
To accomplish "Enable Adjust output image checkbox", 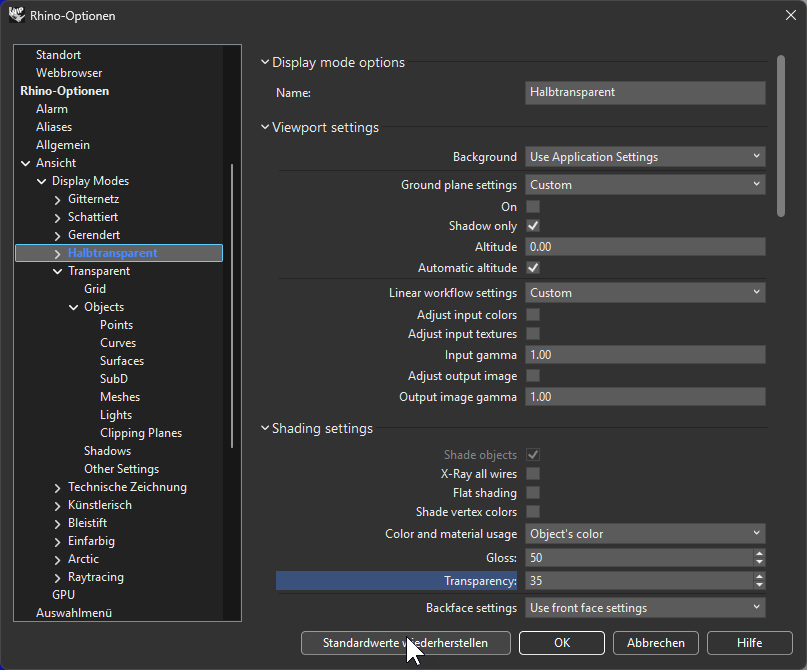I will pos(533,376).
